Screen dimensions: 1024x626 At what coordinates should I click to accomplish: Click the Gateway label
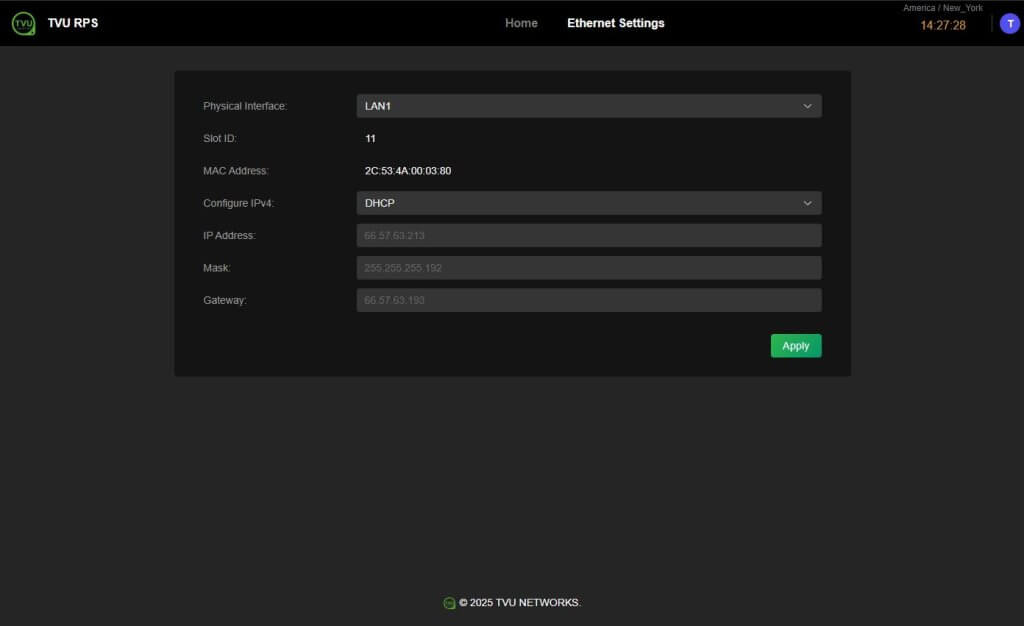click(x=225, y=300)
